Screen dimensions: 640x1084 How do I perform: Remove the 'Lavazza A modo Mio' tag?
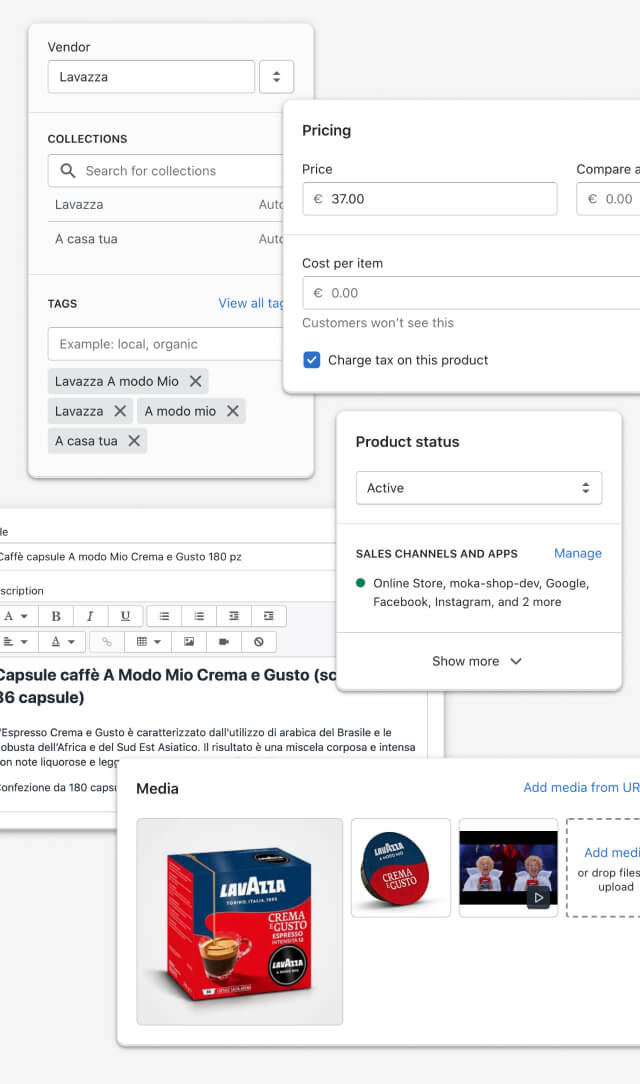[x=196, y=381]
